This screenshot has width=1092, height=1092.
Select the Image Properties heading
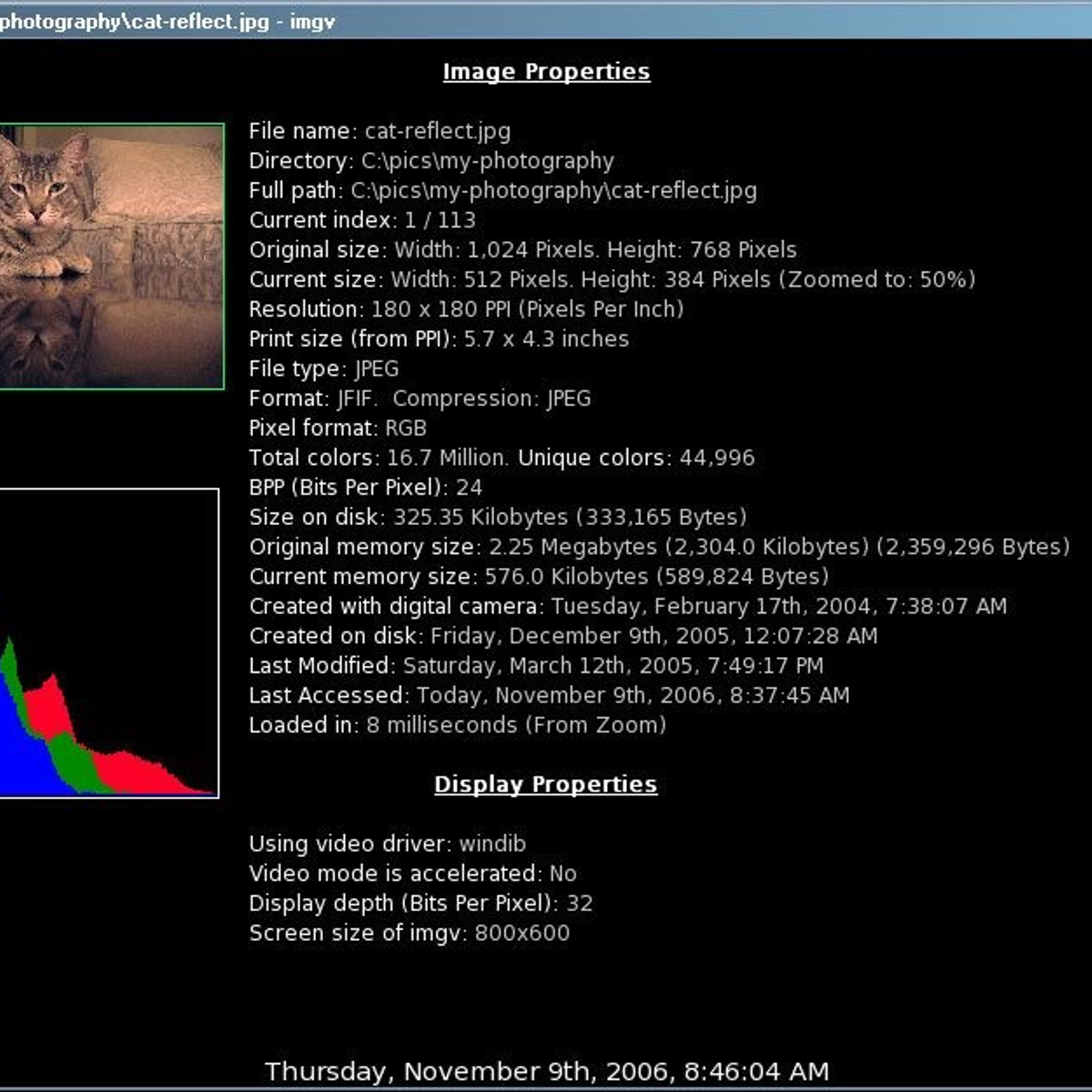(546, 72)
